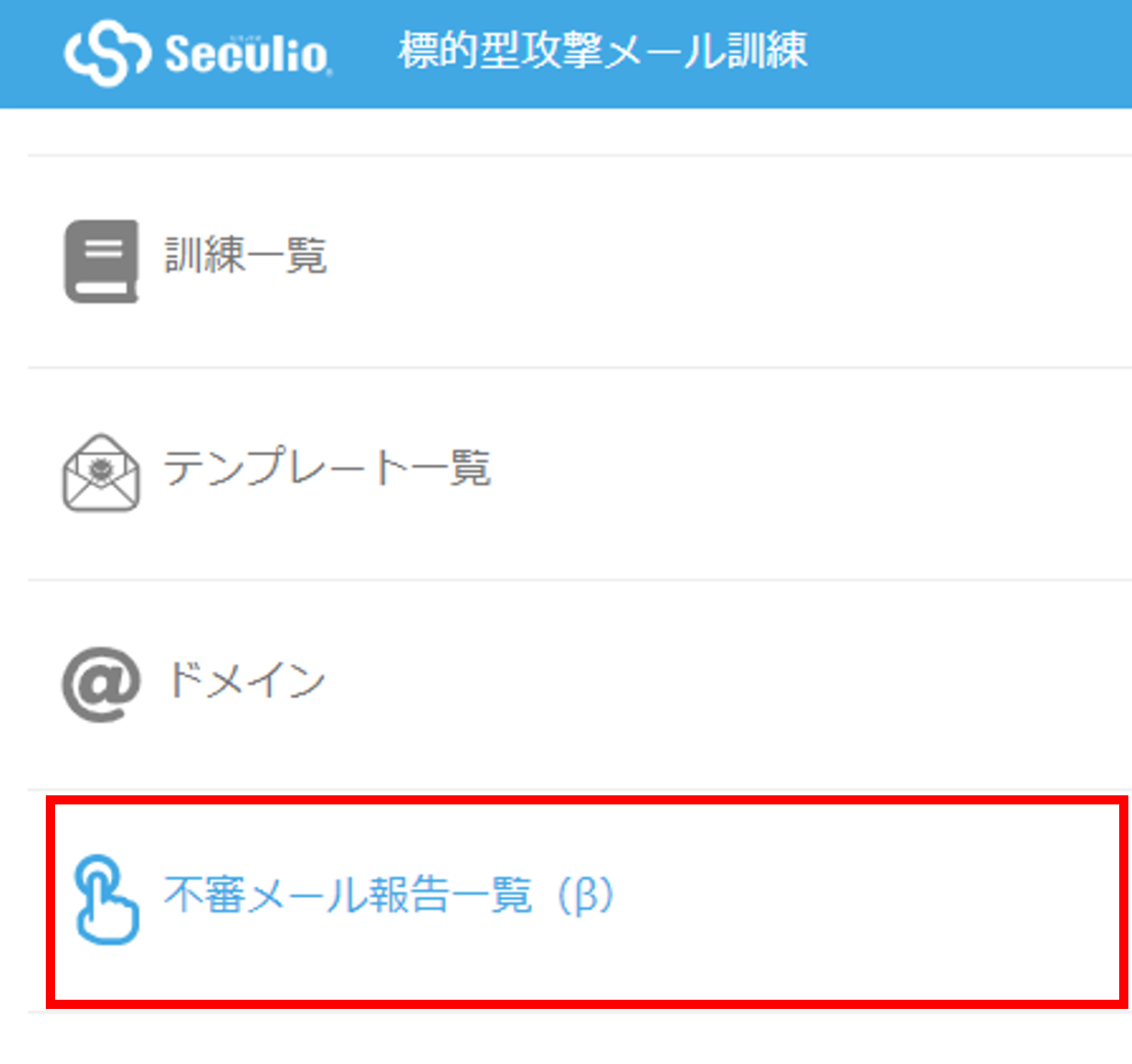The height and width of the screenshot is (1064, 1132).
Task: Open 不審メール報告一覧 link text
Action: [x=348, y=894]
